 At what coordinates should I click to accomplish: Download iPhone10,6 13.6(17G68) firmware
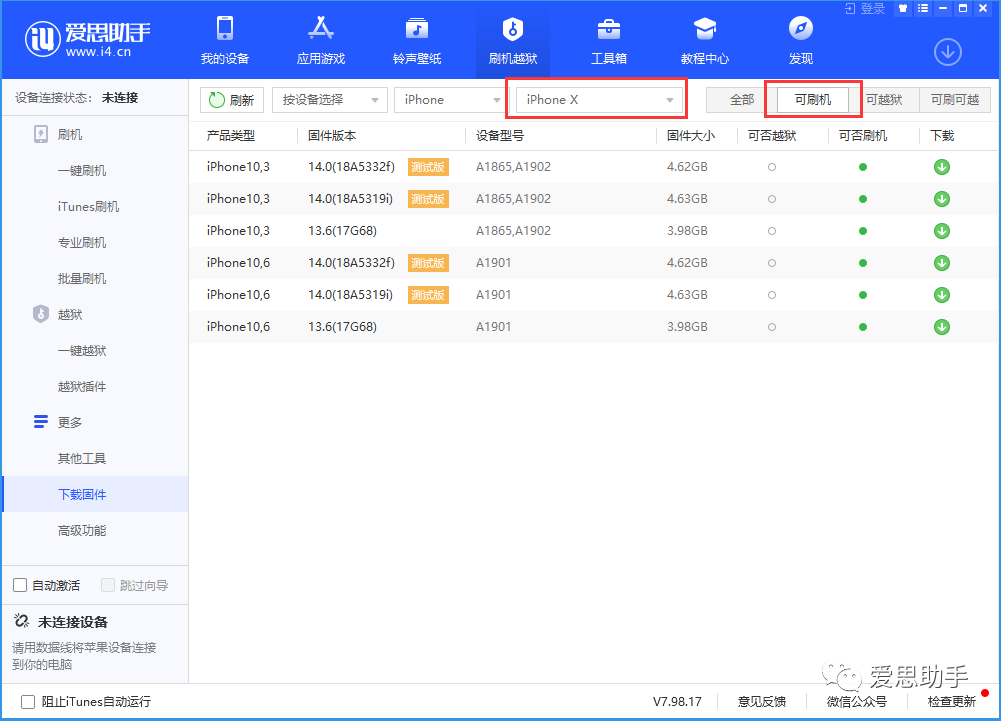click(942, 326)
